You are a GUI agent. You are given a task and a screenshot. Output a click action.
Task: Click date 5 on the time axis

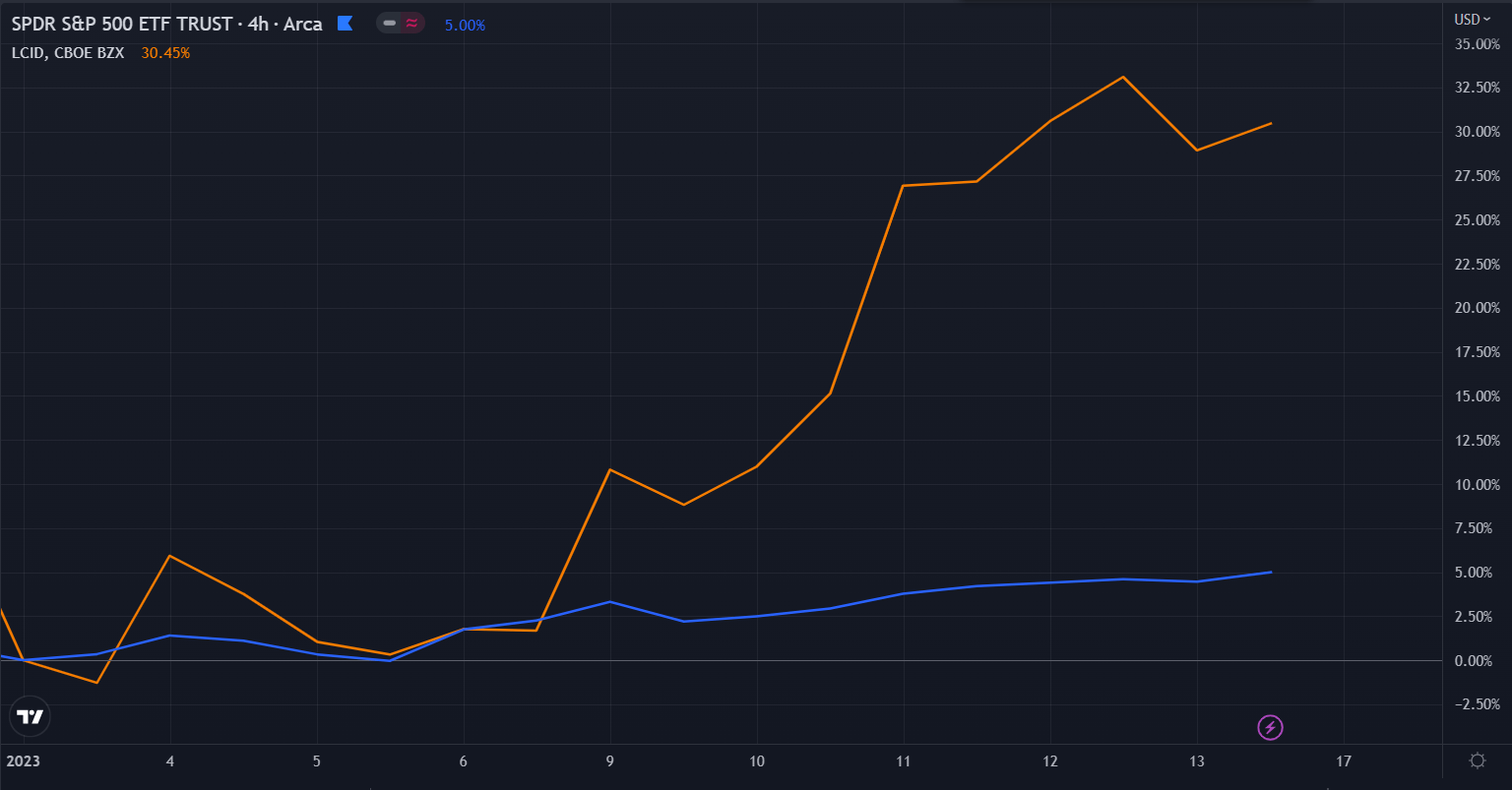[x=317, y=760]
